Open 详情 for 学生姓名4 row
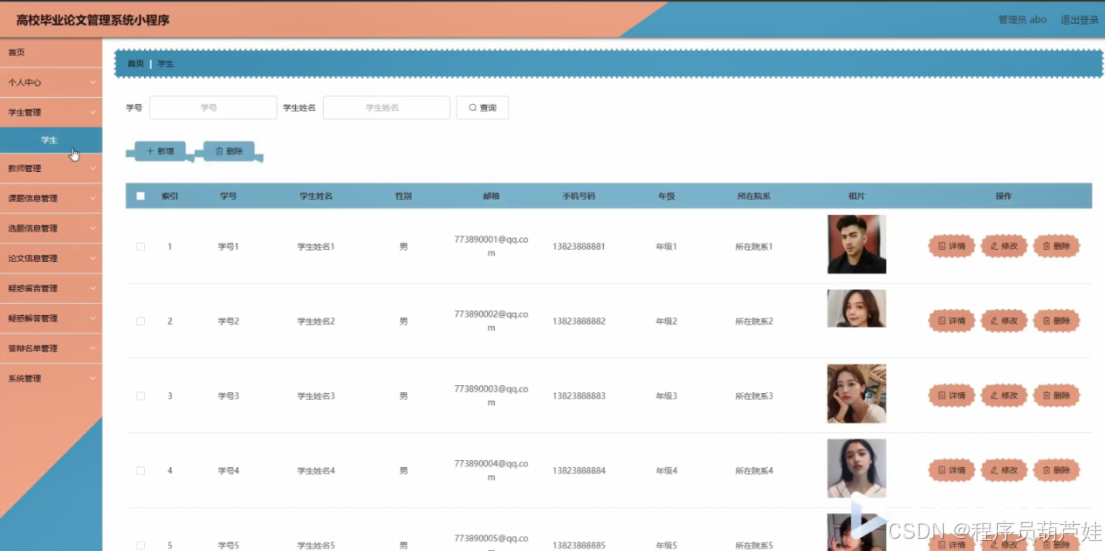Screen dimensions: 1106x551 coord(952,470)
